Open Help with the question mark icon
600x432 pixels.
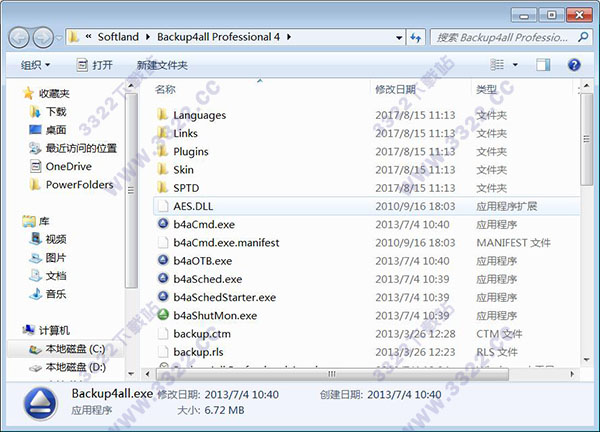[574, 65]
